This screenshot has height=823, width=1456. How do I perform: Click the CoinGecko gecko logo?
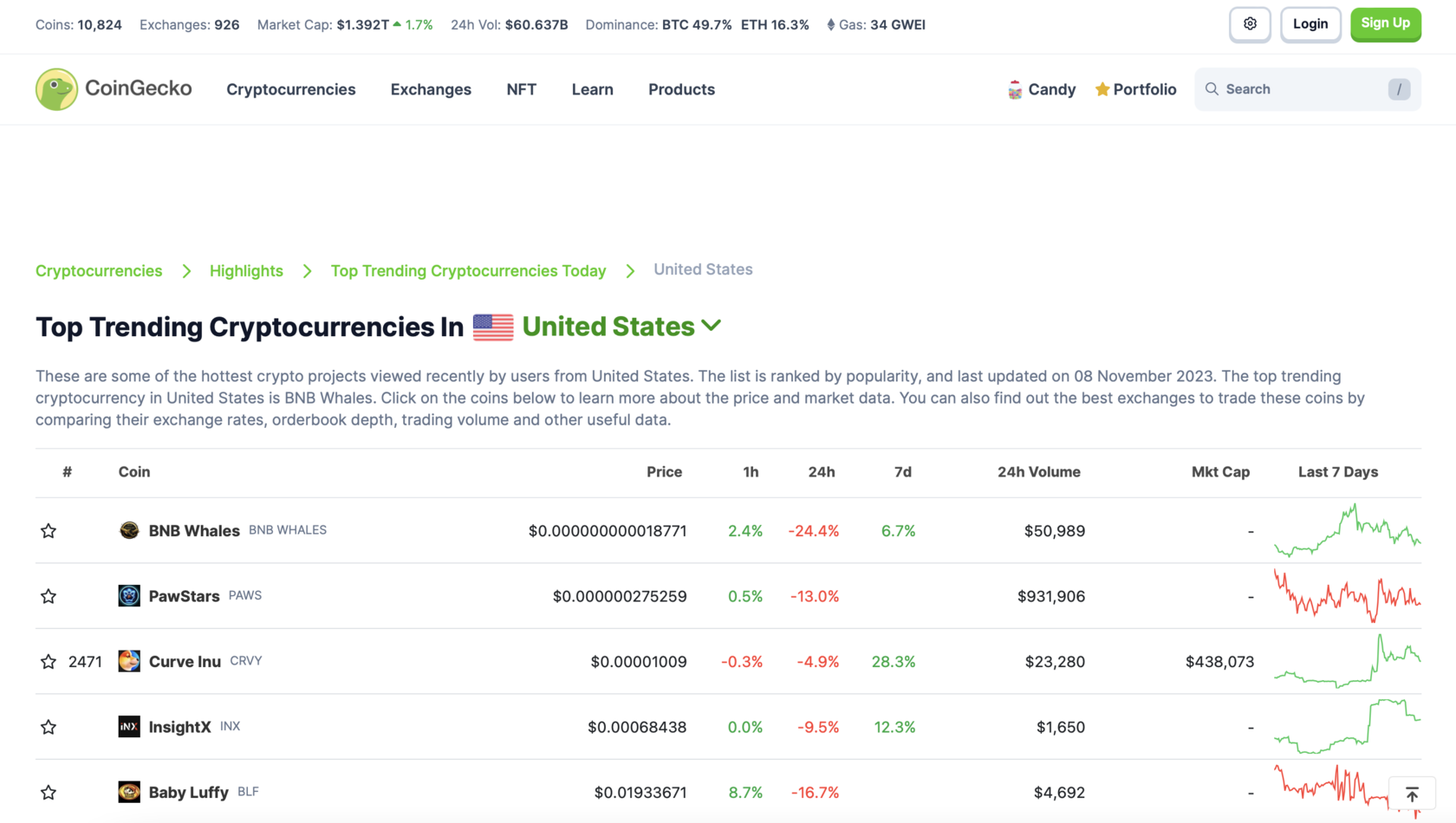(x=56, y=89)
